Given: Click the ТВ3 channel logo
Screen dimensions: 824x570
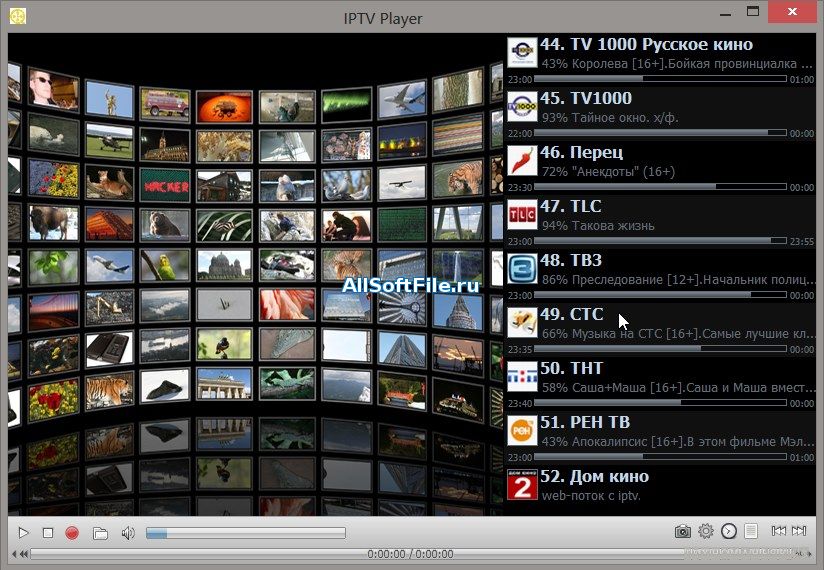Looking at the screenshot, I should pos(522,269).
